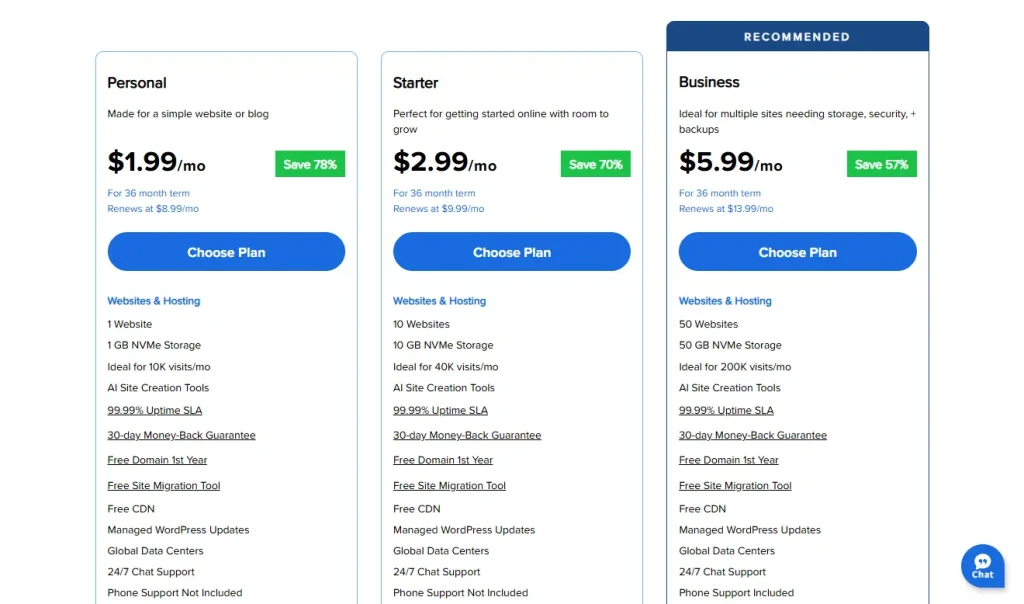Click the Save 78% badge on Personal plan
This screenshot has width=1024, height=604.
[310, 163]
